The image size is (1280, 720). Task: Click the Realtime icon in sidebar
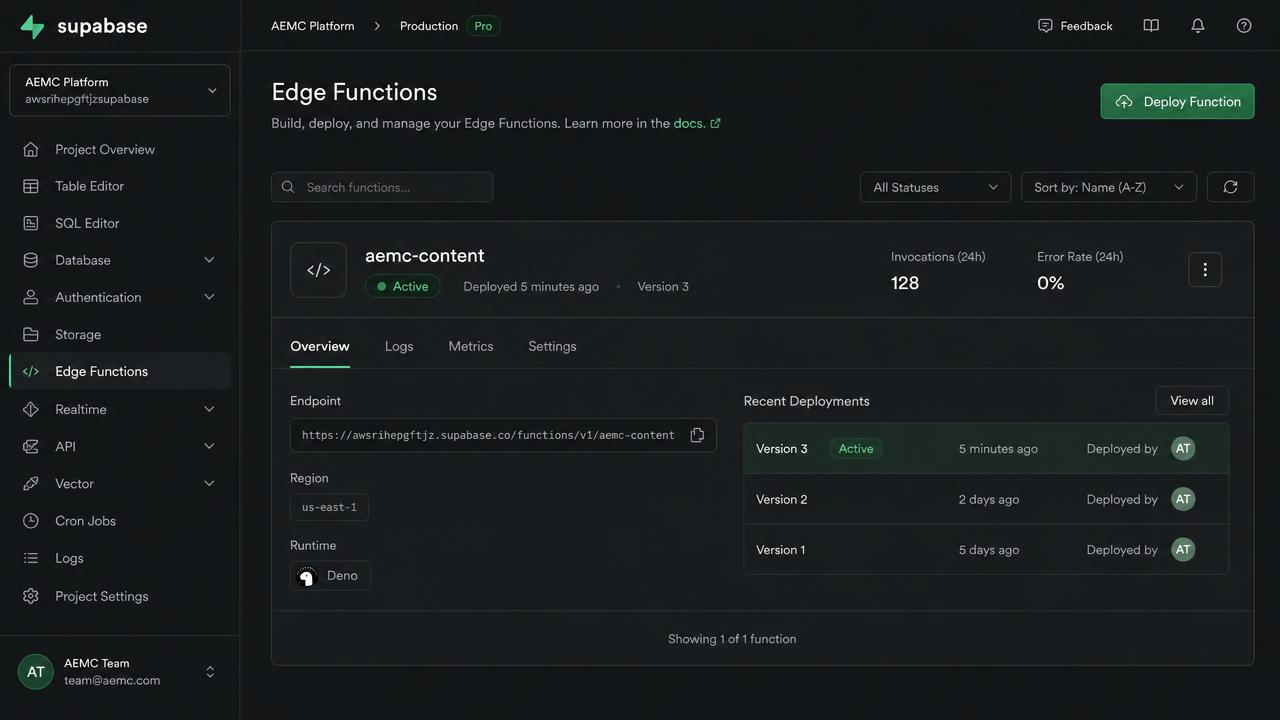click(31, 409)
